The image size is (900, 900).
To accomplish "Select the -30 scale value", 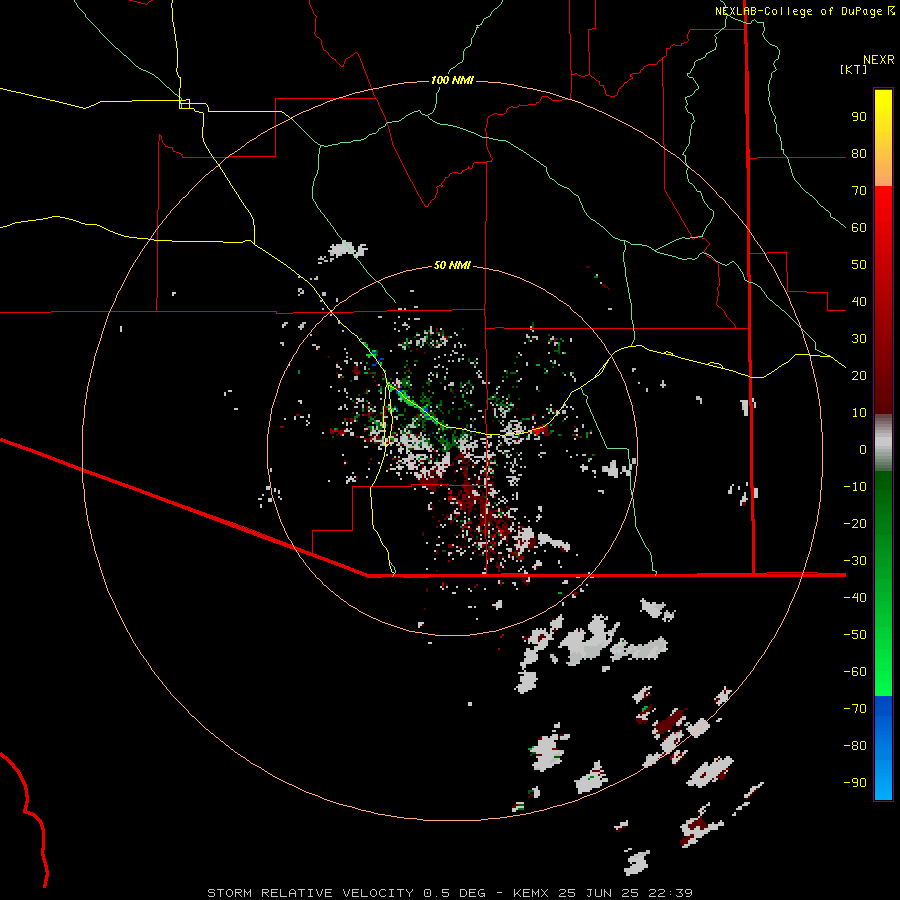I will [855, 561].
